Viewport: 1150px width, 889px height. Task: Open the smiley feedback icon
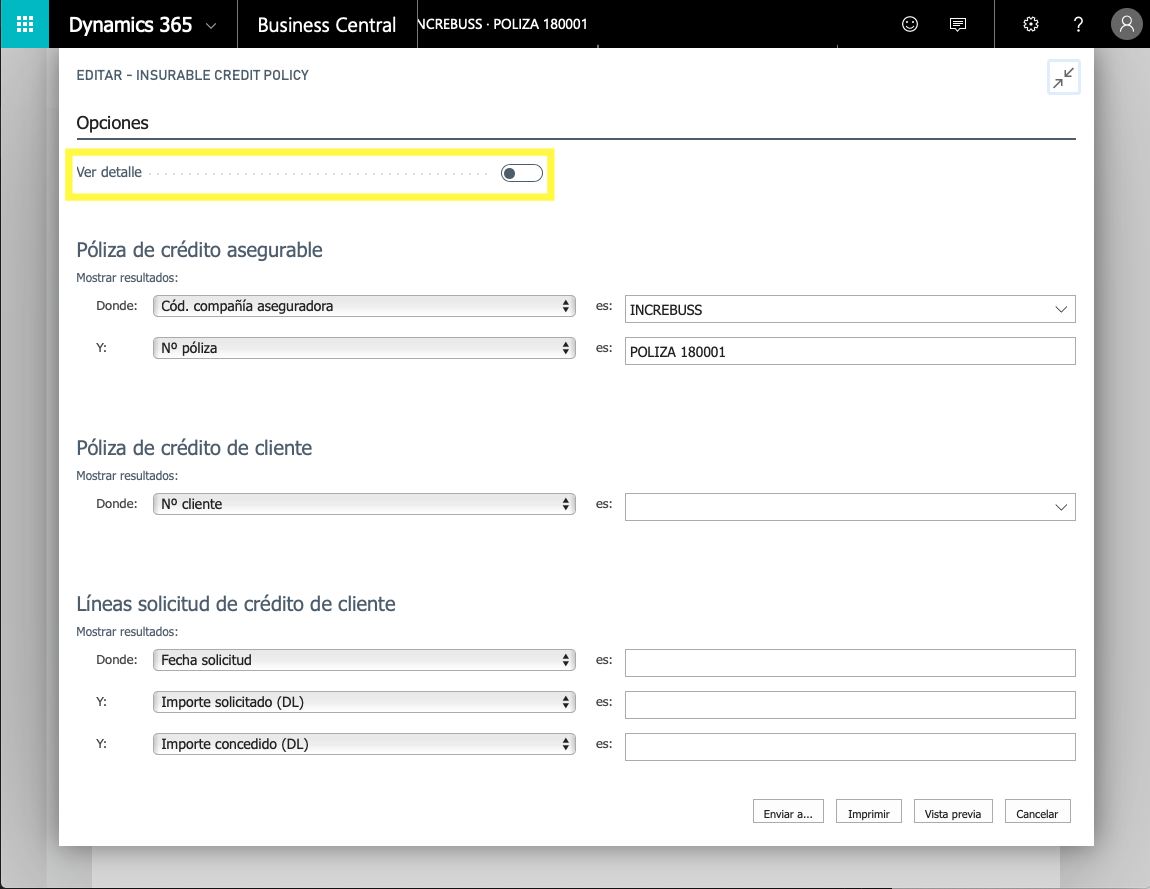(x=909, y=24)
